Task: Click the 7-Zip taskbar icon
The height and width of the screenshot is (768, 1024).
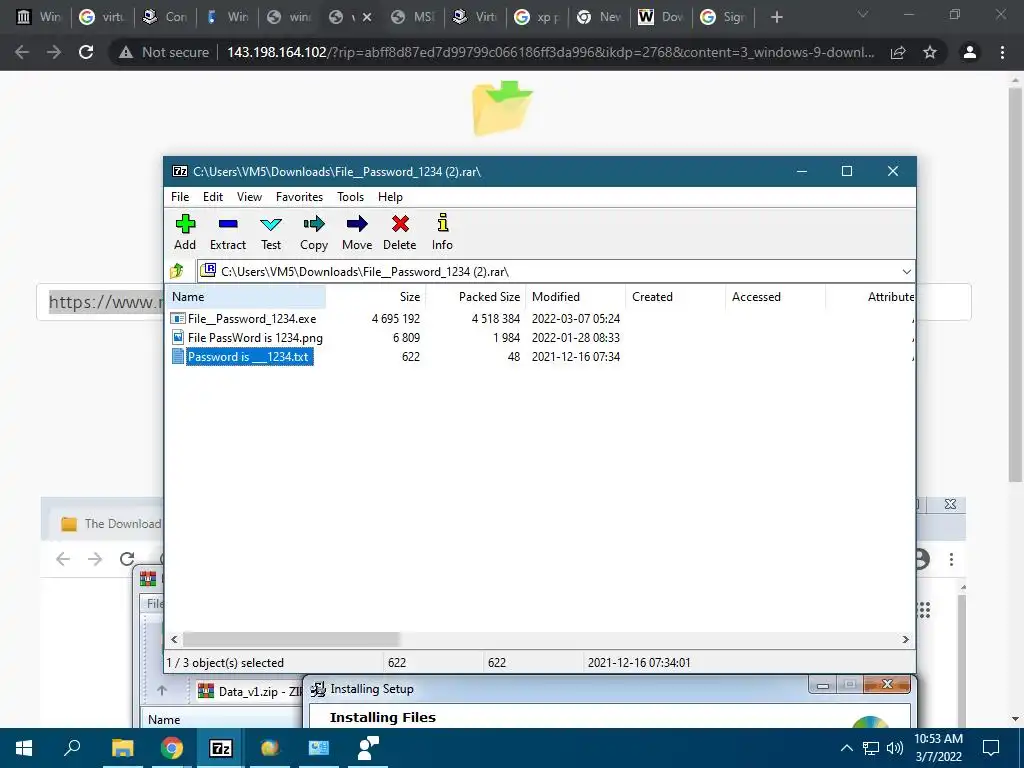Action: tap(221, 748)
